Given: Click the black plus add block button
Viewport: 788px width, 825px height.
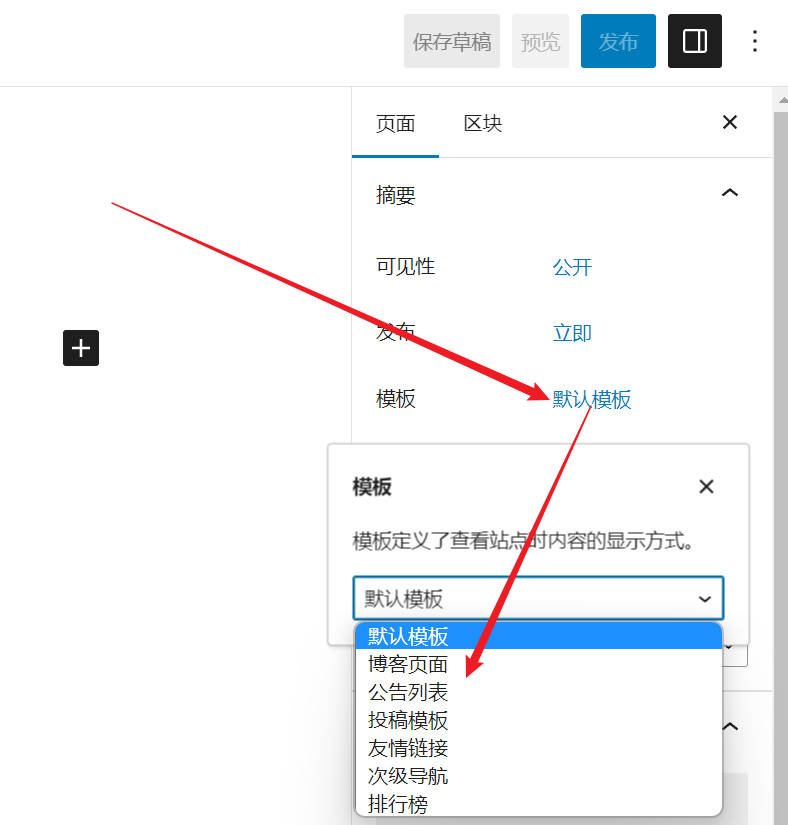Looking at the screenshot, I should point(81,348).
